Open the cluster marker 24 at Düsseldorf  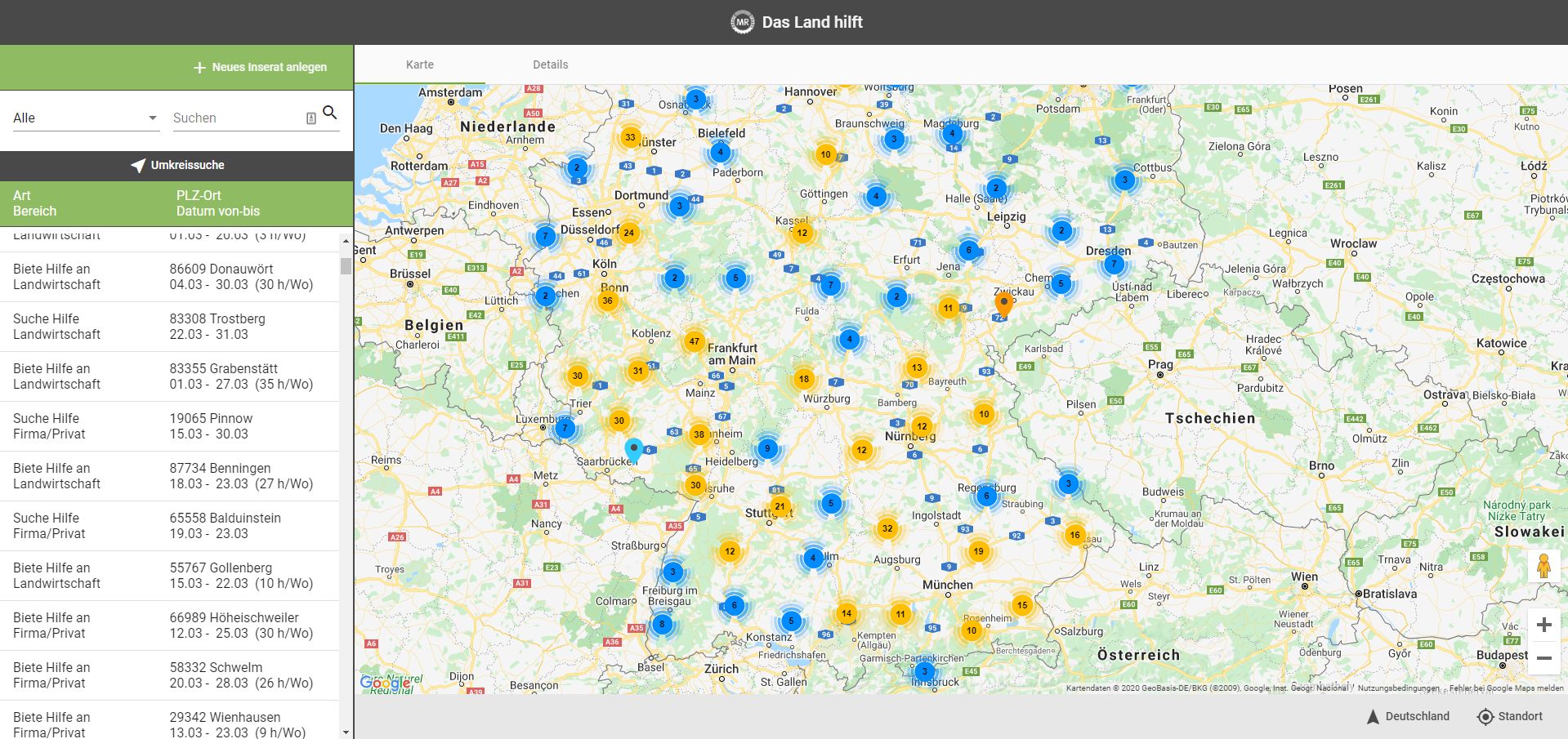click(628, 233)
